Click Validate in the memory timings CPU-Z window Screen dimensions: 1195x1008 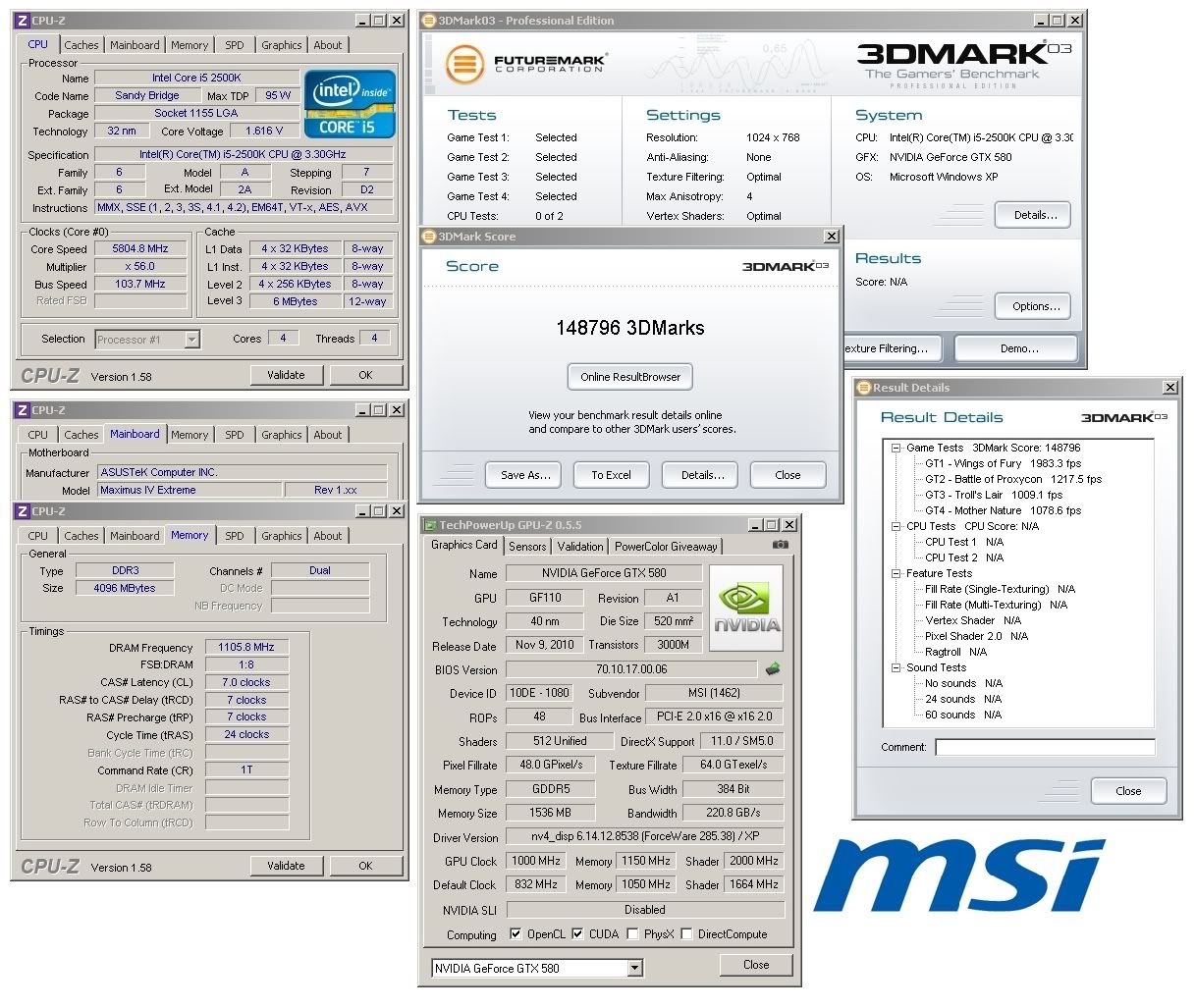point(286,866)
